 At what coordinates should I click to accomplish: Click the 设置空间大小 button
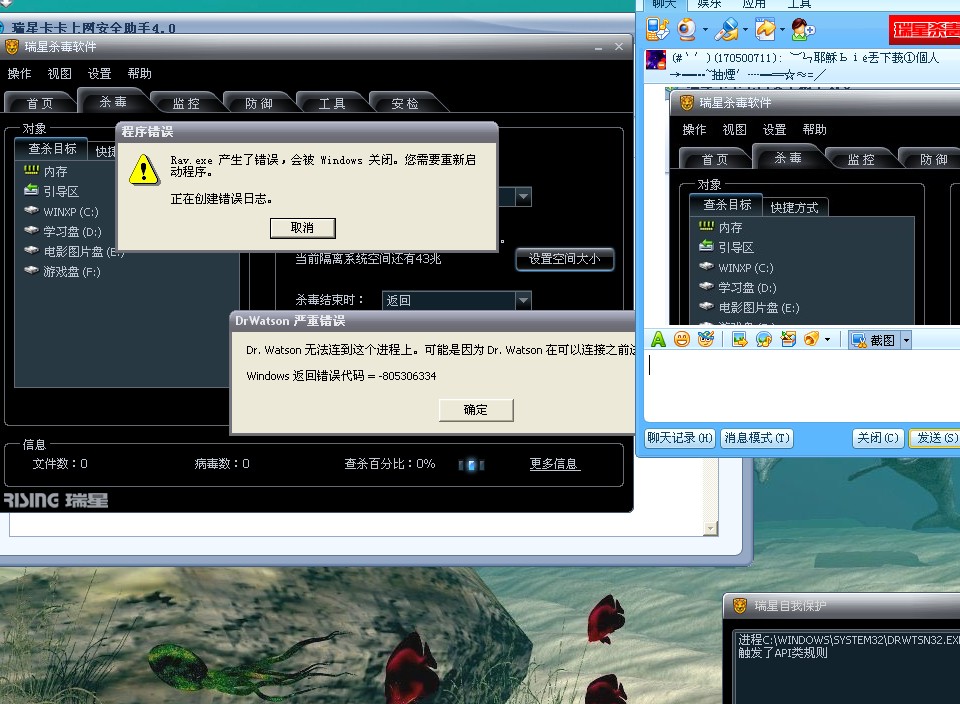(x=564, y=259)
